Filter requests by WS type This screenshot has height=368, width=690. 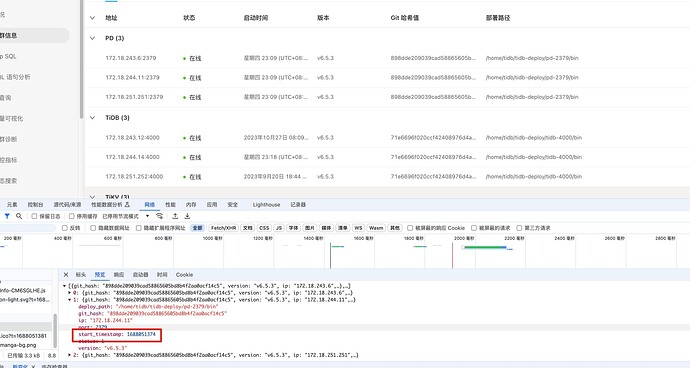(358, 228)
